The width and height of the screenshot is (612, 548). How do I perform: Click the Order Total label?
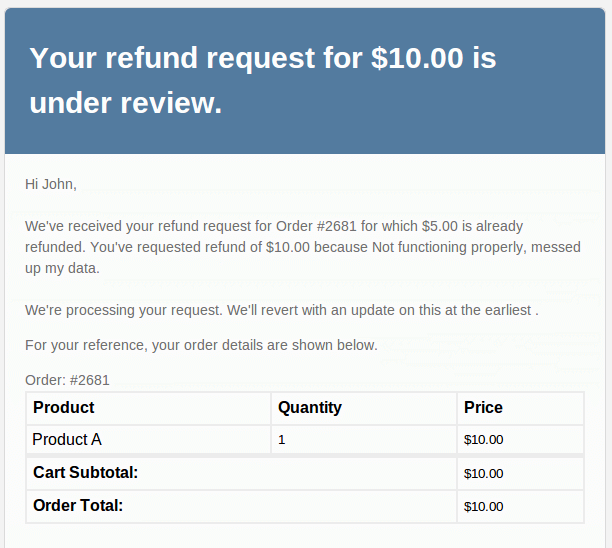point(78,505)
